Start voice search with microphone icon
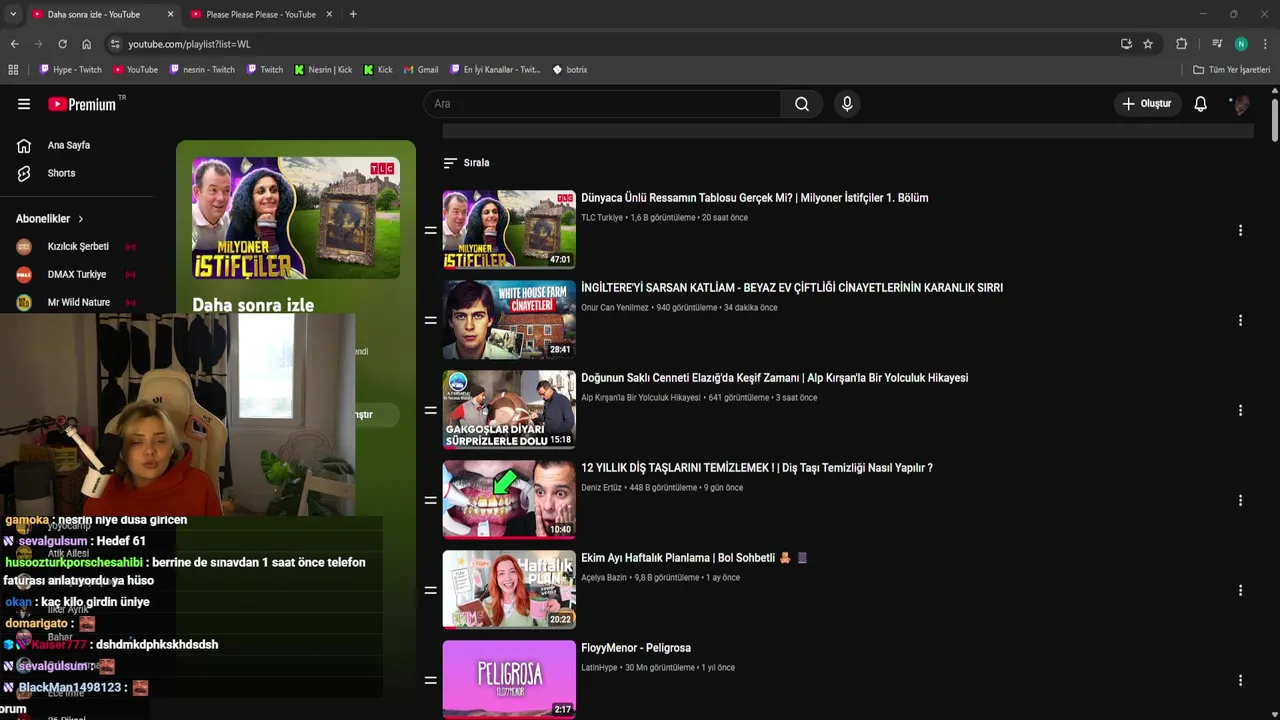The height and width of the screenshot is (720, 1280). tap(847, 104)
